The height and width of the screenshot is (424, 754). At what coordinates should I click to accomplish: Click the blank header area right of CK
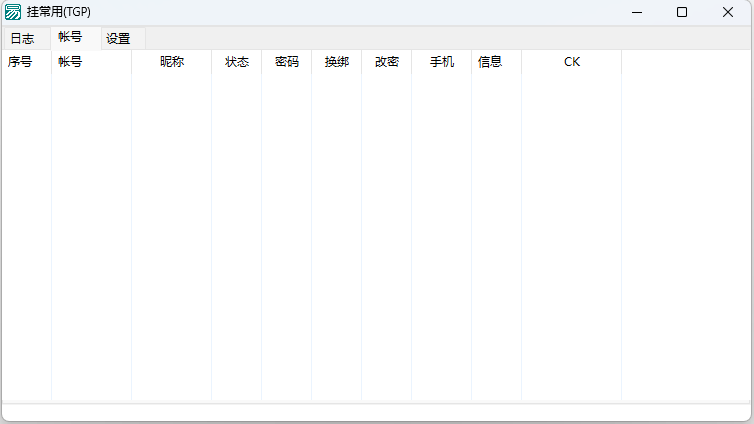[x=686, y=62]
